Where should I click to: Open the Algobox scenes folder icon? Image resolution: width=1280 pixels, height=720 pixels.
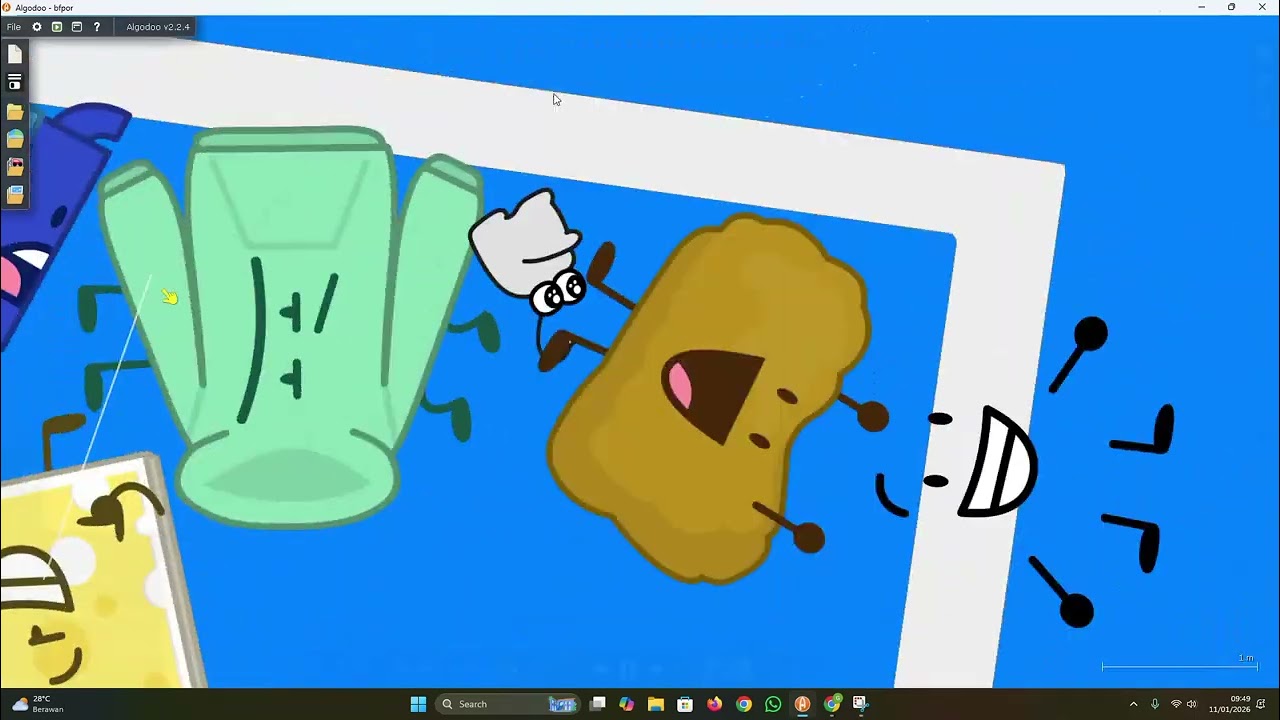click(x=15, y=139)
